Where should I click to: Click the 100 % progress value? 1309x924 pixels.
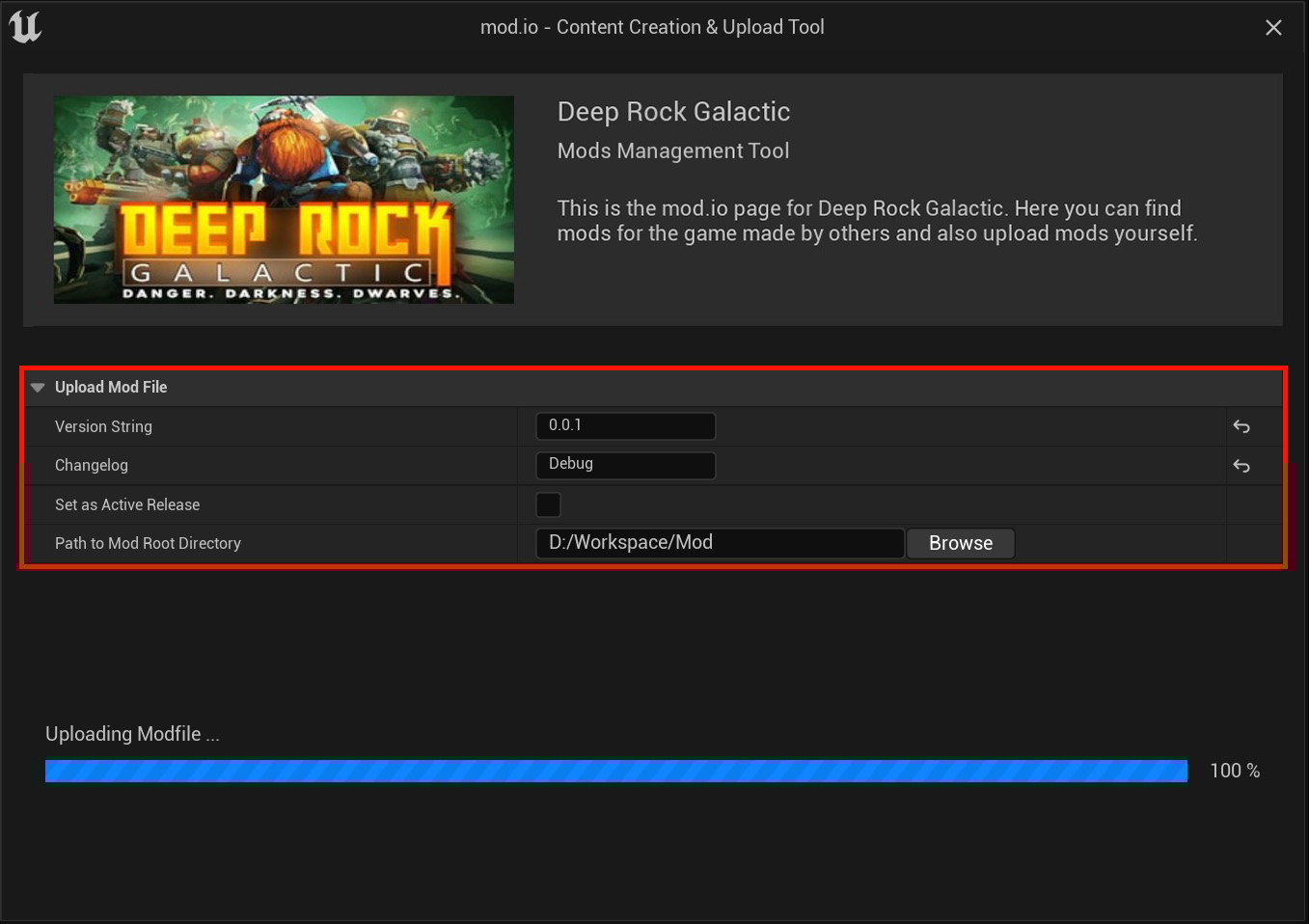coord(1235,771)
